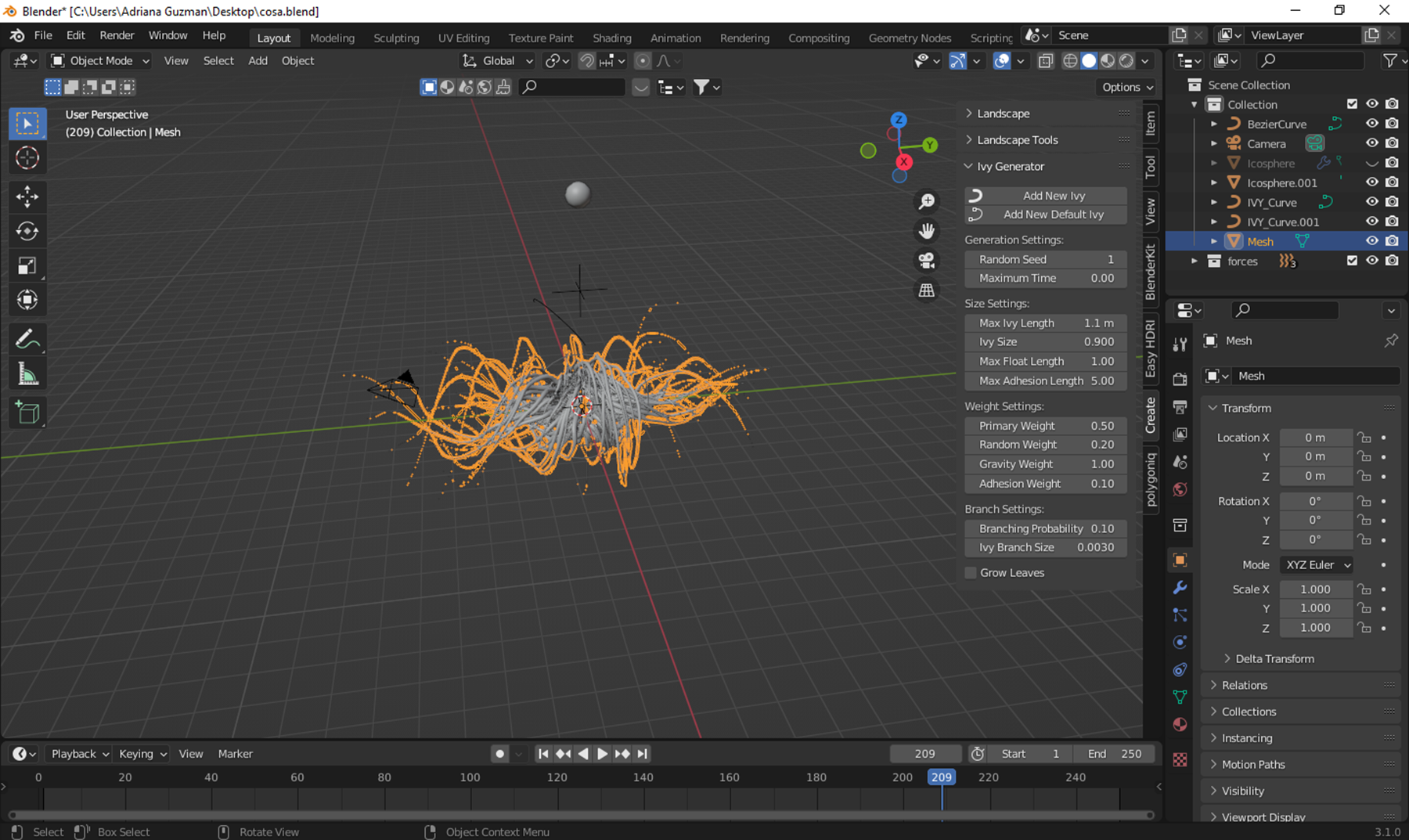Open Material properties tab

(x=1180, y=724)
